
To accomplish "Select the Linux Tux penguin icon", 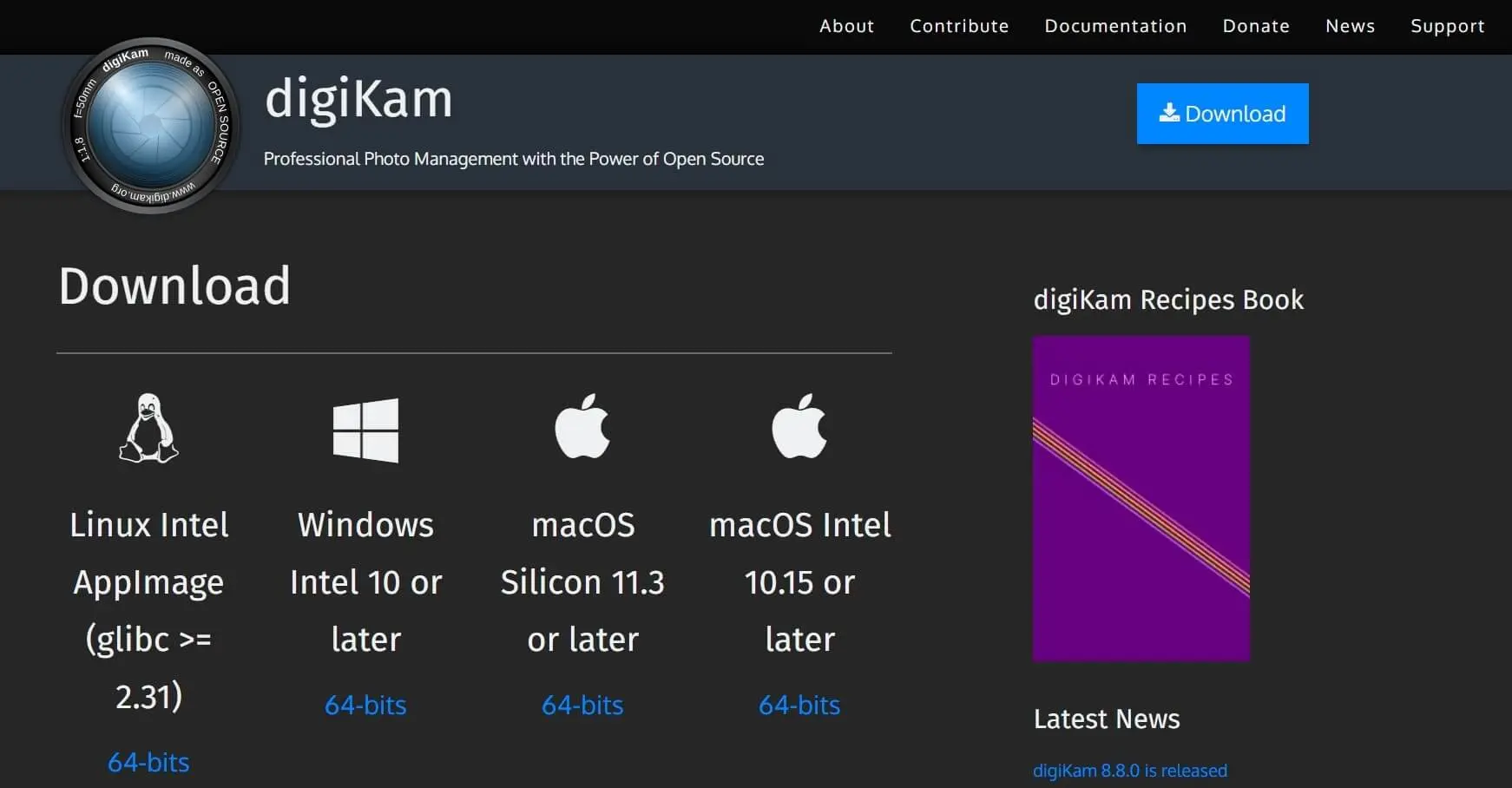I will click(148, 430).
